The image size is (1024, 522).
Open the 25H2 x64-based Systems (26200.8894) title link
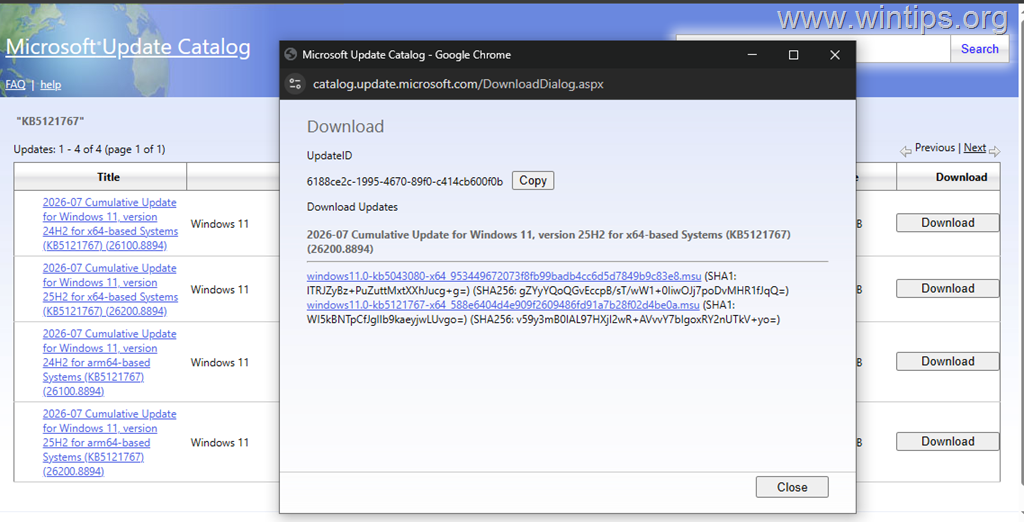click(x=110, y=289)
